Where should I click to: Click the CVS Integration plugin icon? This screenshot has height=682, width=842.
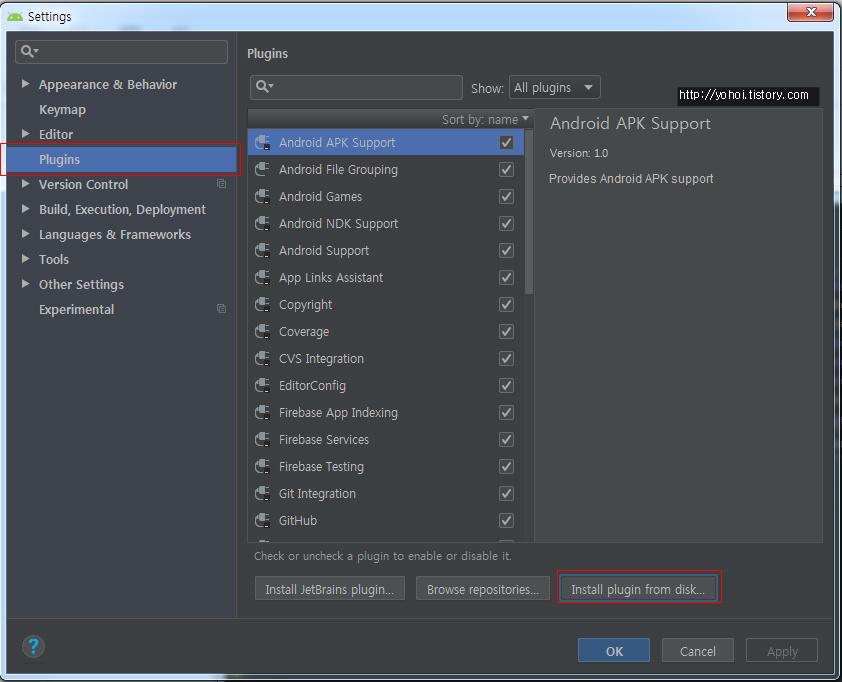click(263, 359)
